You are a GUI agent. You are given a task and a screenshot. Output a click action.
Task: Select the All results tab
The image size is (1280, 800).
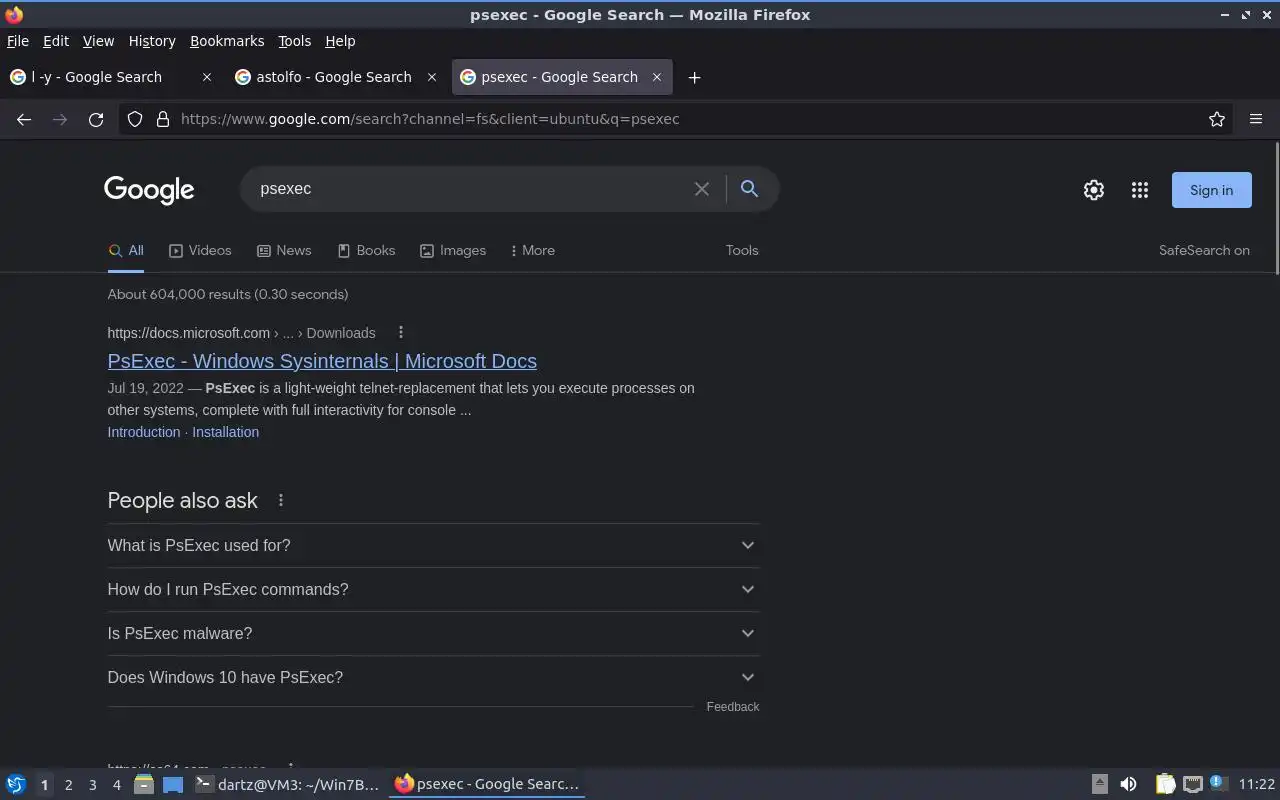[126, 250]
